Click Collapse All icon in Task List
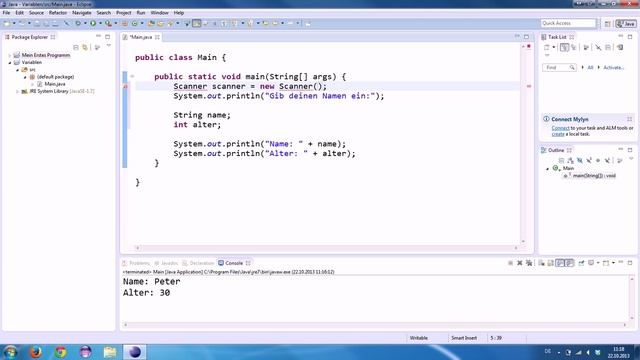The width and height of the screenshot is (640, 360). pos(608,47)
